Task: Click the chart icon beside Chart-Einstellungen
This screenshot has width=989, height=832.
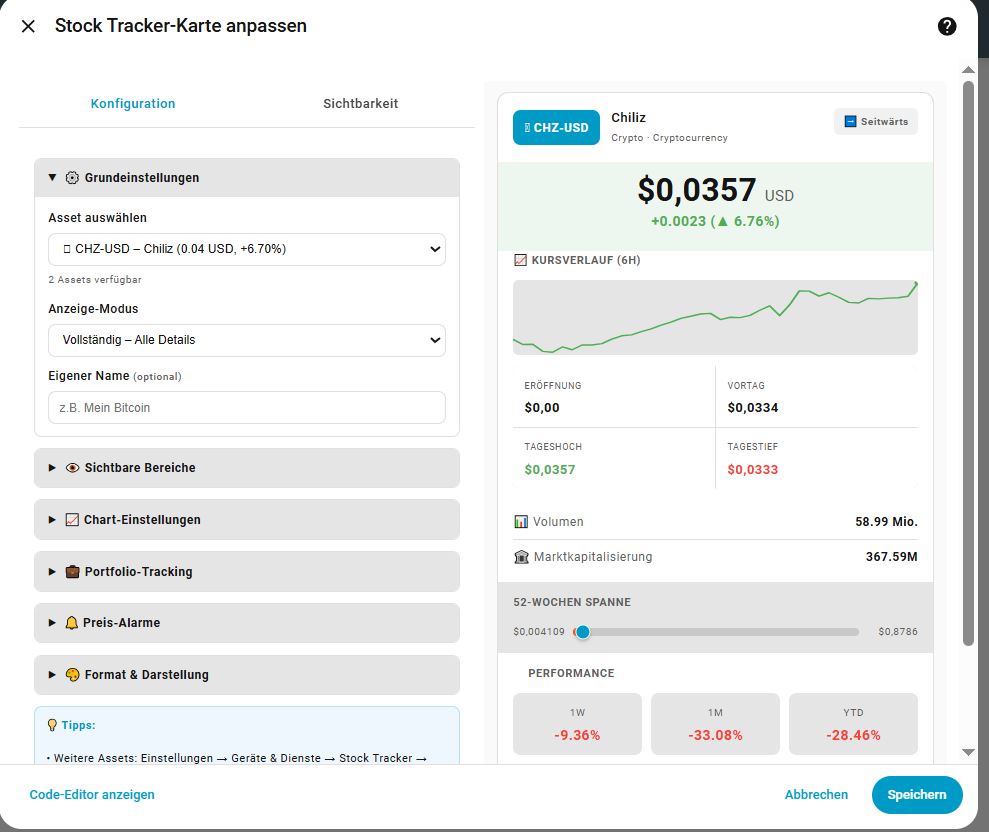Action: pyautogui.click(x=72, y=520)
